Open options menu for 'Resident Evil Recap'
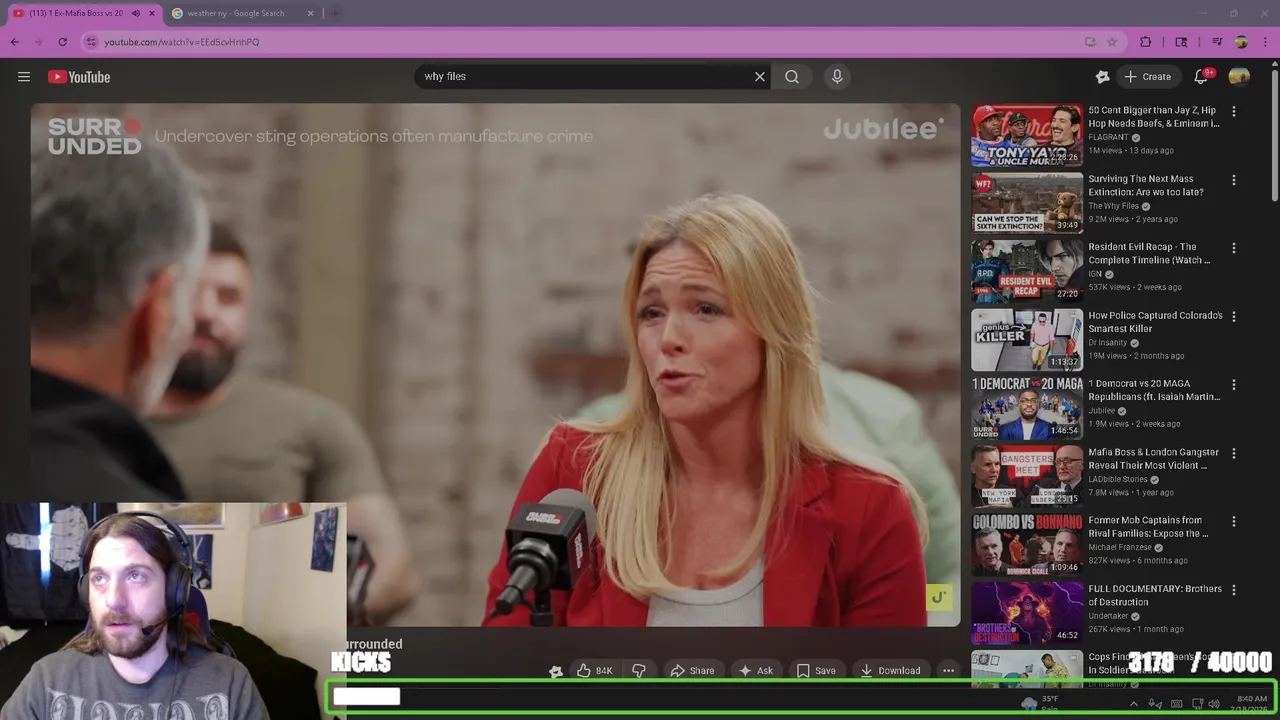This screenshot has width=1280, height=720. pos(1233,248)
